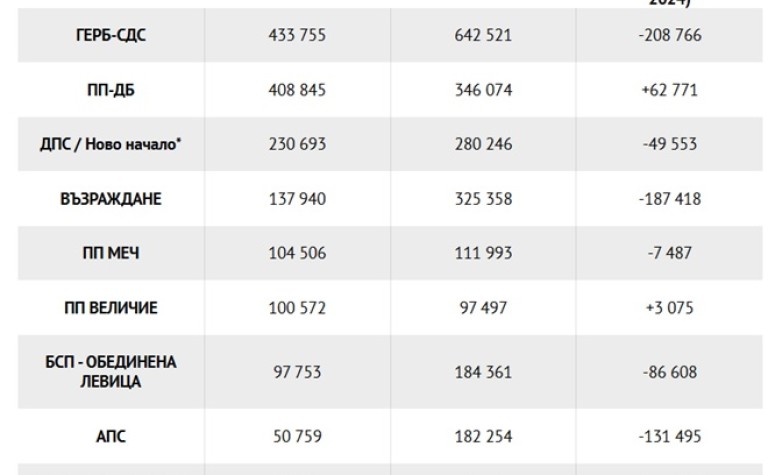Click the БСП - ОБЕДИНЕНА ЛЕВИЦА label
Viewport: 768px width, 475px height.
[x=110, y=371]
